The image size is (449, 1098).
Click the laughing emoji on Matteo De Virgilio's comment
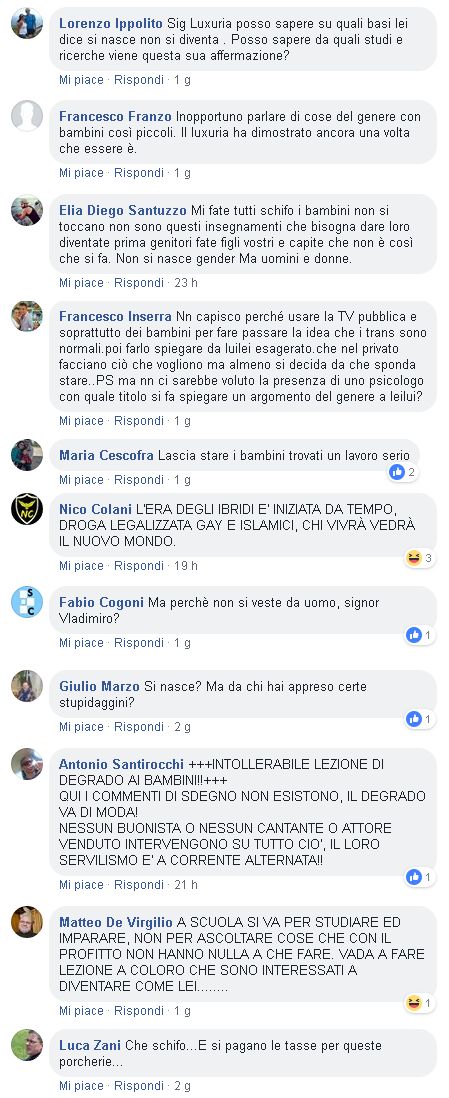click(x=414, y=1003)
